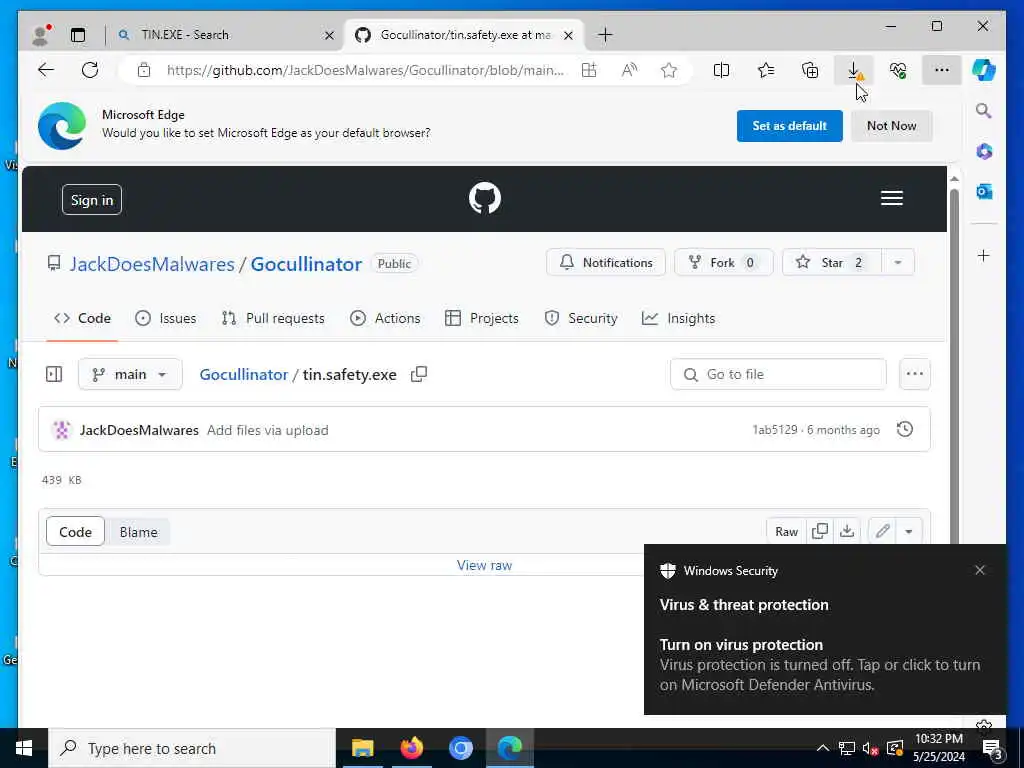Close the Windows Security notification
This screenshot has height=768, width=1024.
tap(980, 570)
